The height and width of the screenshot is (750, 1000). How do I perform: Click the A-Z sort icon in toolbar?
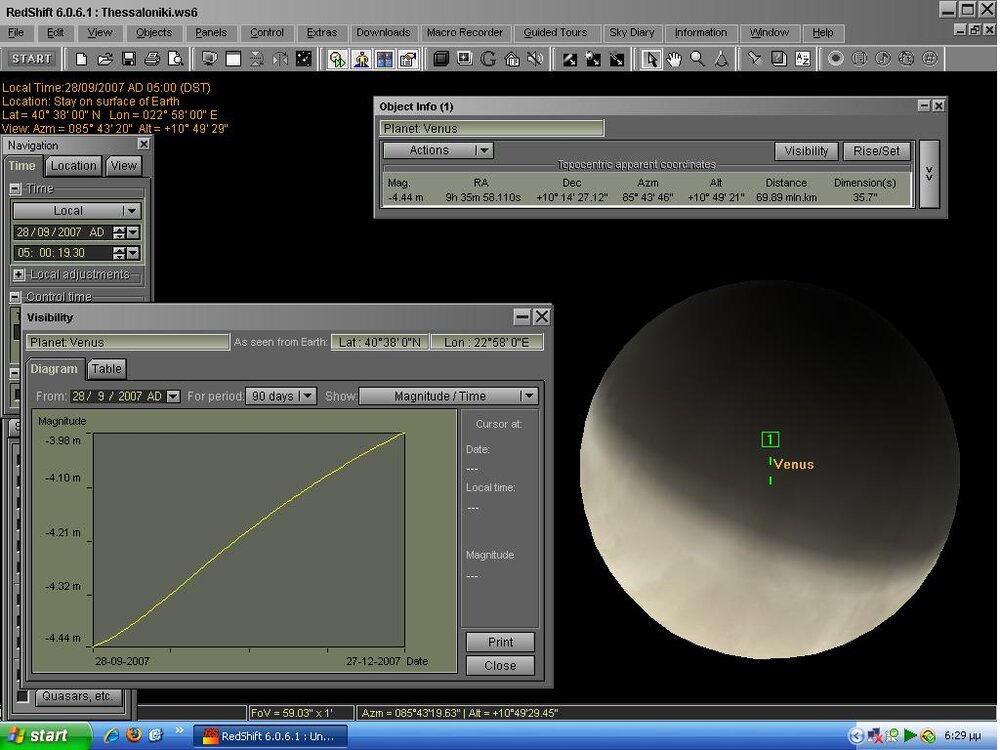[802, 59]
